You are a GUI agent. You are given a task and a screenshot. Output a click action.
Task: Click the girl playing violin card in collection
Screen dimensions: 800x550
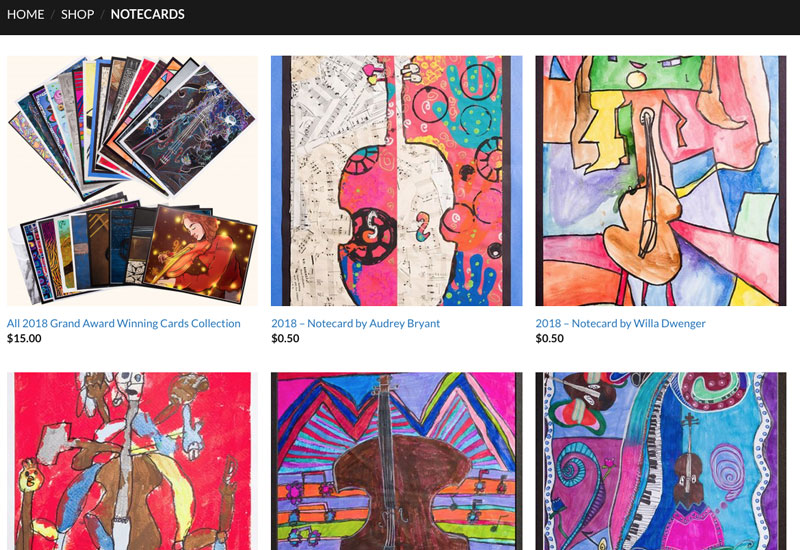click(x=200, y=253)
